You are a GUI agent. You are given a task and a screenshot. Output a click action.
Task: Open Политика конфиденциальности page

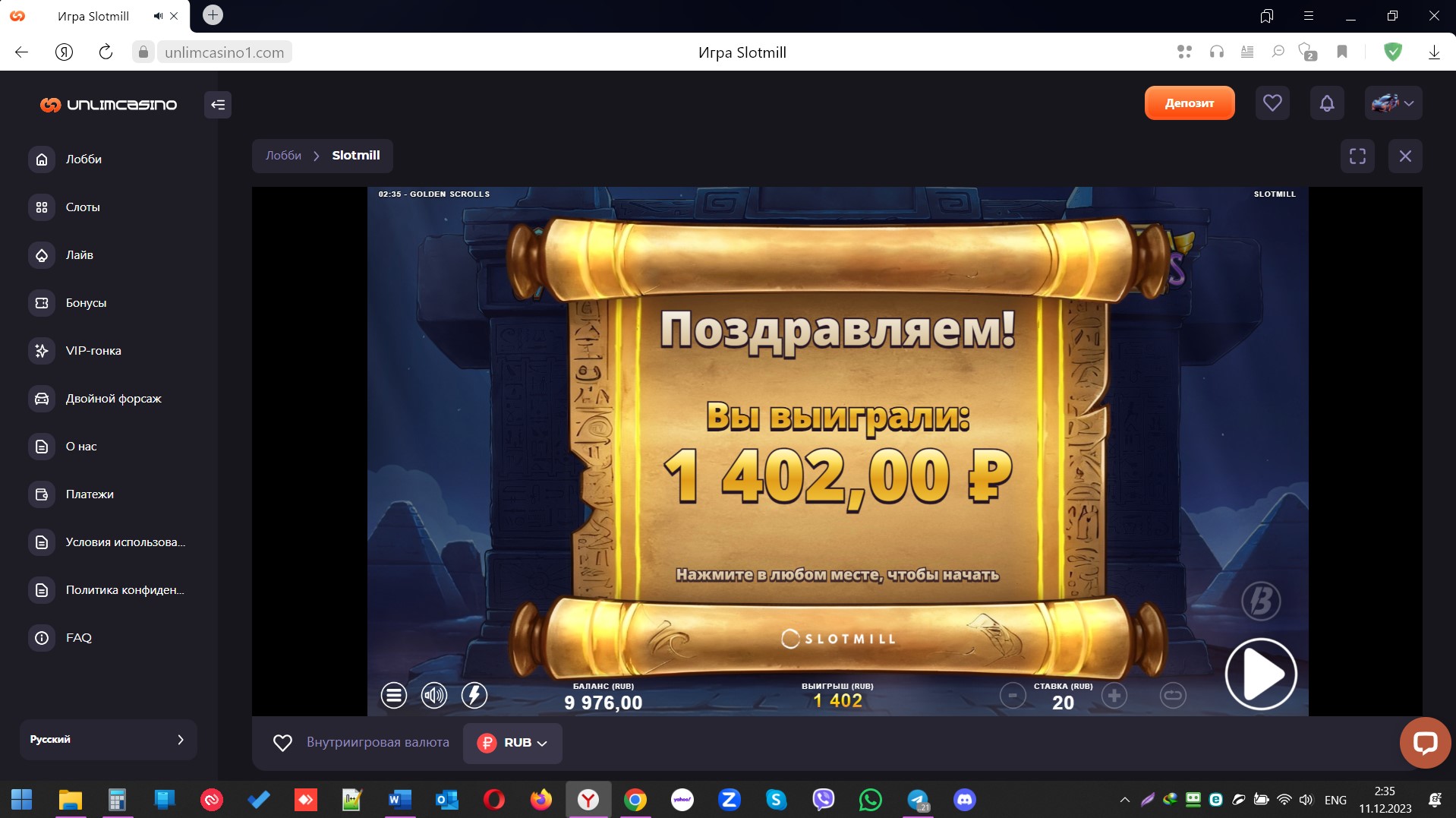pos(108,590)
